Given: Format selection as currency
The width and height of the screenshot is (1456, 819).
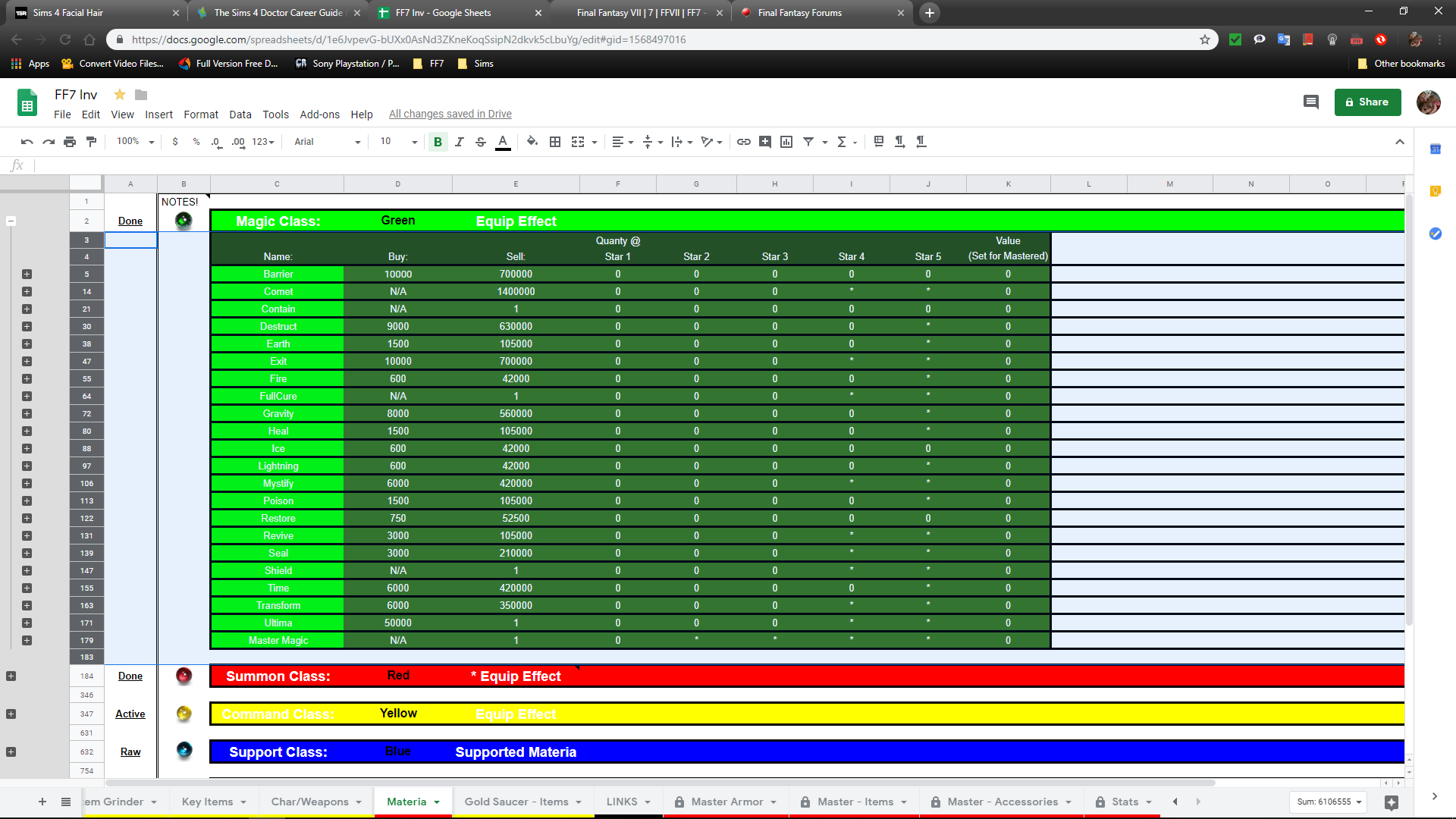Looking at the screenshot, I should (175, 142).
